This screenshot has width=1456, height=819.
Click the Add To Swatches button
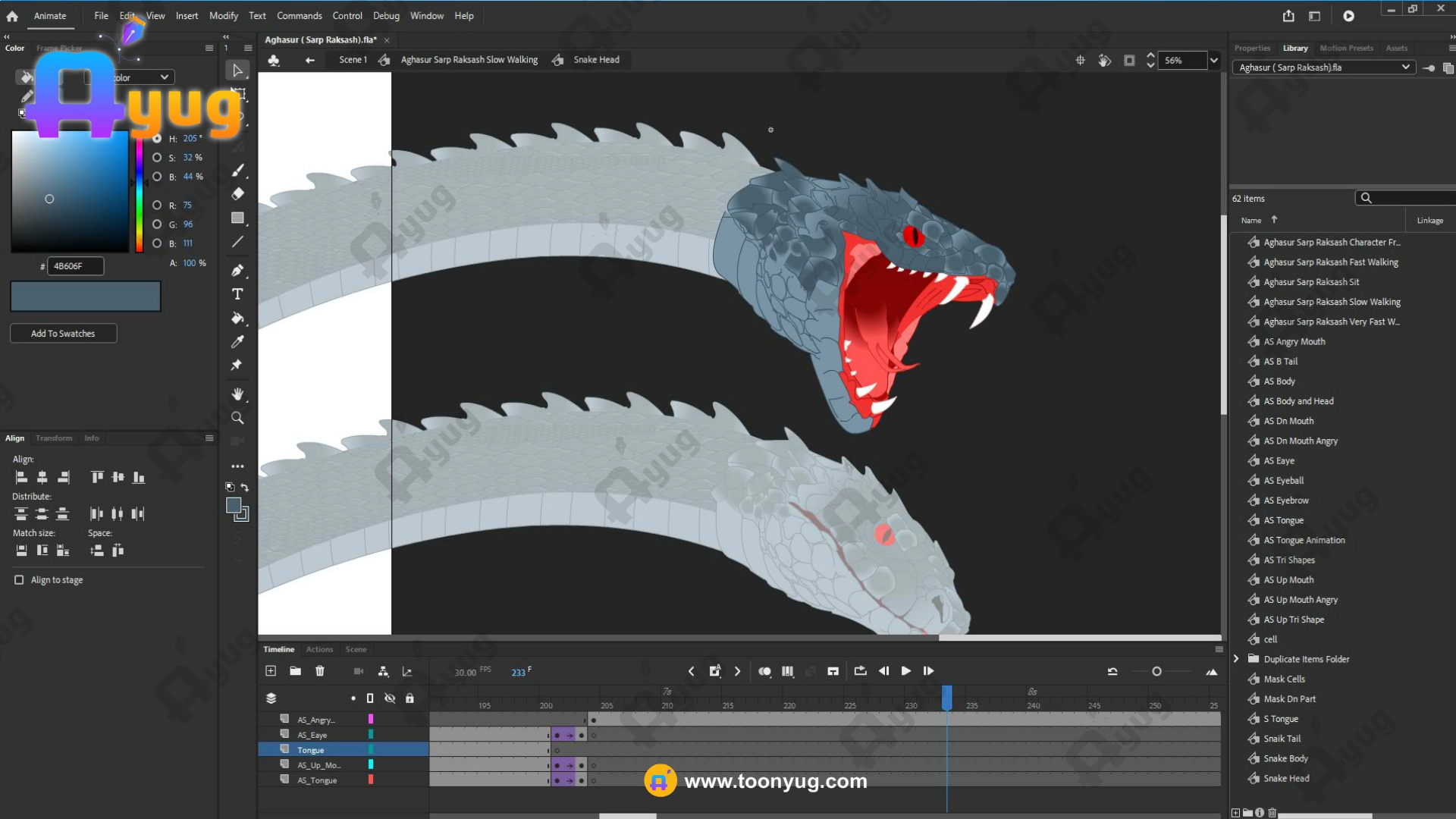coord(63,334)
